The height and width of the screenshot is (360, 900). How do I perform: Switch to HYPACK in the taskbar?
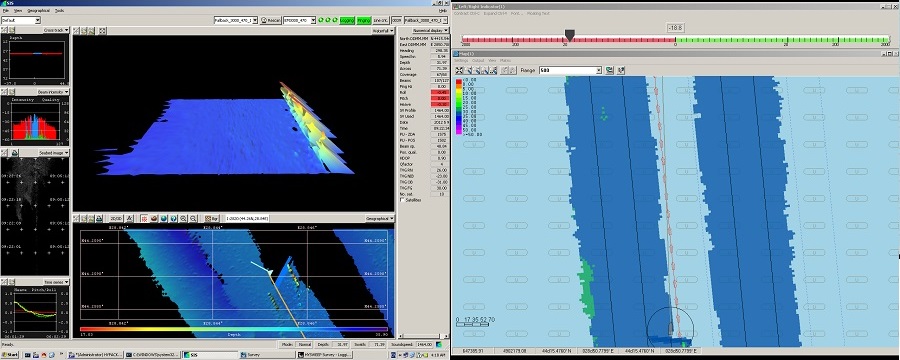[95, 355]
